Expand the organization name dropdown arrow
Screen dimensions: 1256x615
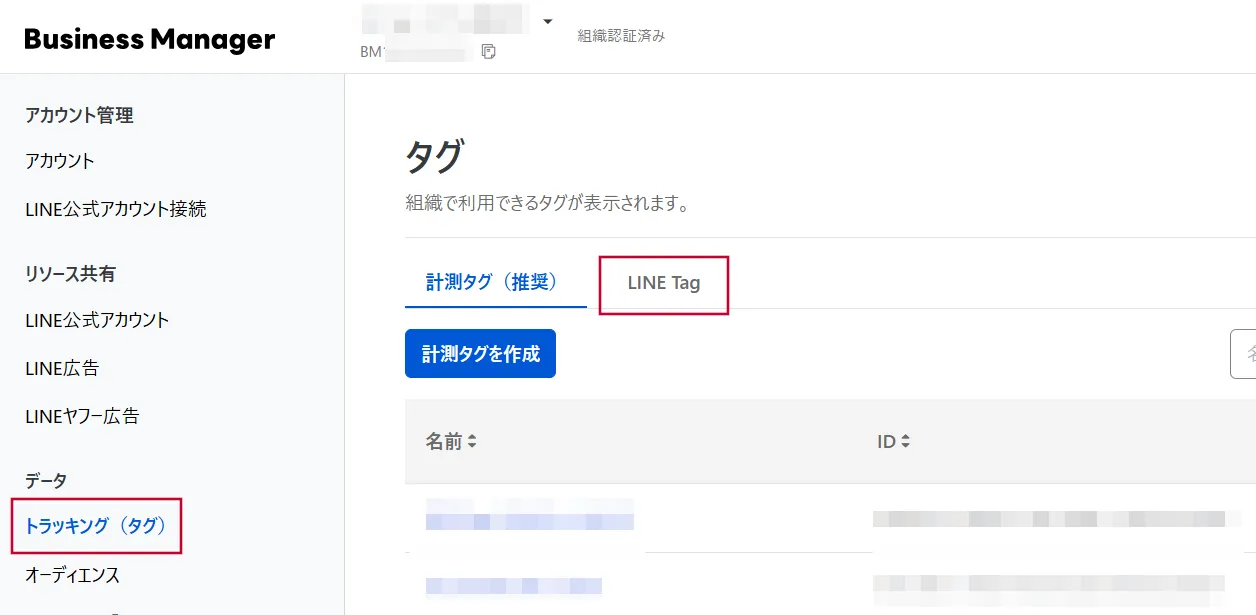[x=546, y=21]
